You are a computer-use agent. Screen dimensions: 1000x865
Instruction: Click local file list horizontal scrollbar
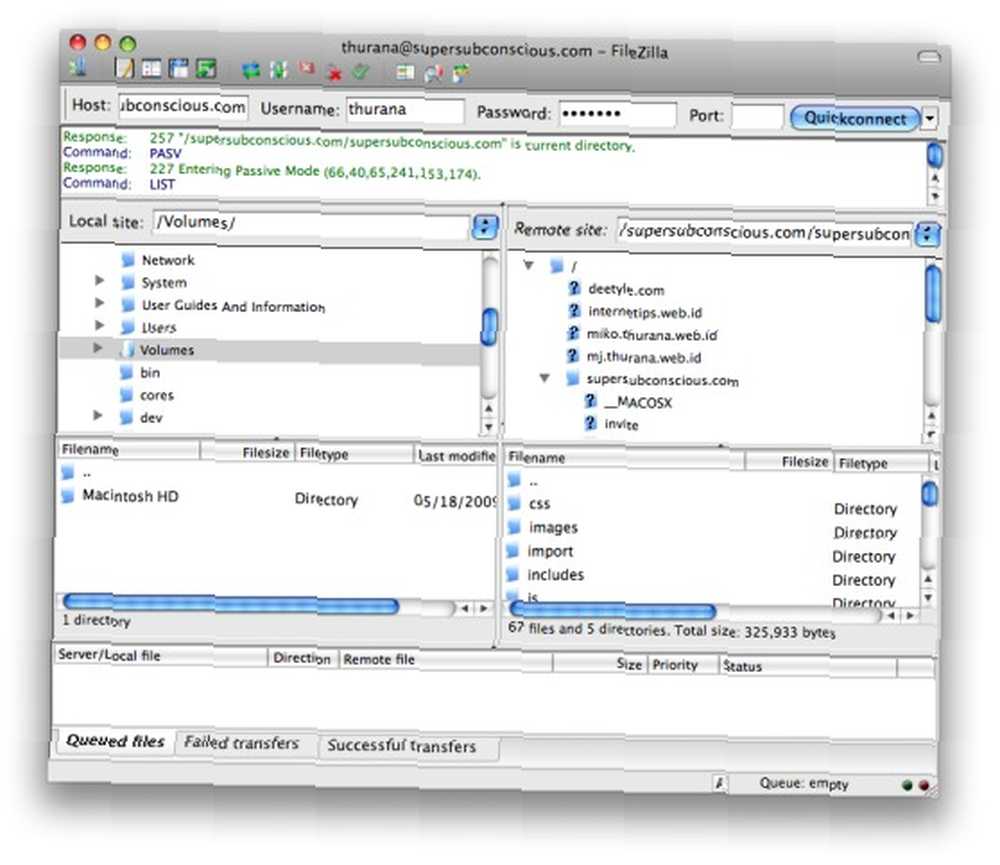pos(231,603)
